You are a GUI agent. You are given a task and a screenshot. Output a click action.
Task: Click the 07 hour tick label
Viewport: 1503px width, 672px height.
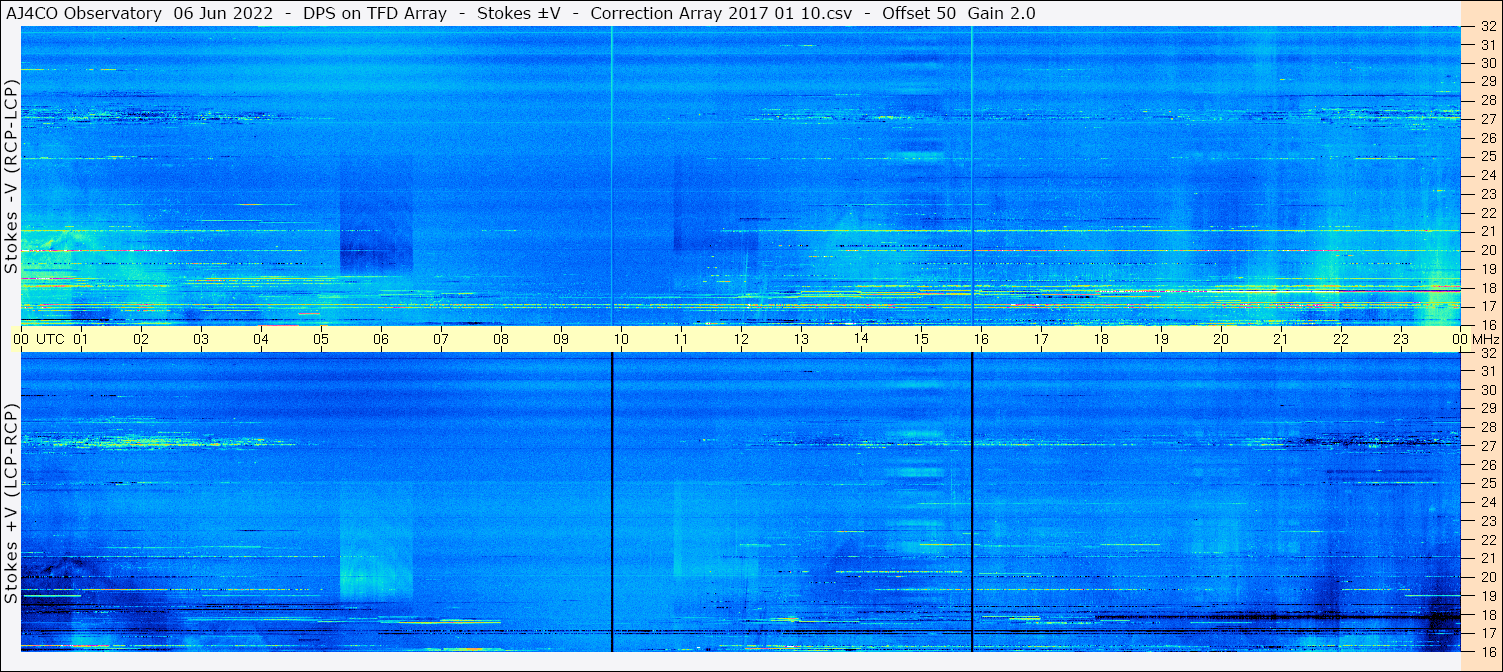click(441, 339)
